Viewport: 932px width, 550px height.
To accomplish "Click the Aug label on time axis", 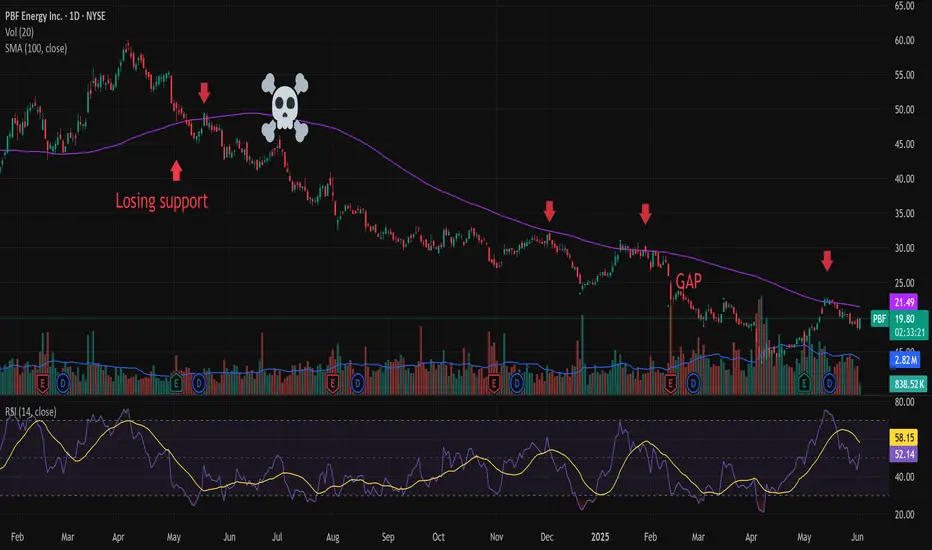I will pyautogui.click(x=332, y=537).
